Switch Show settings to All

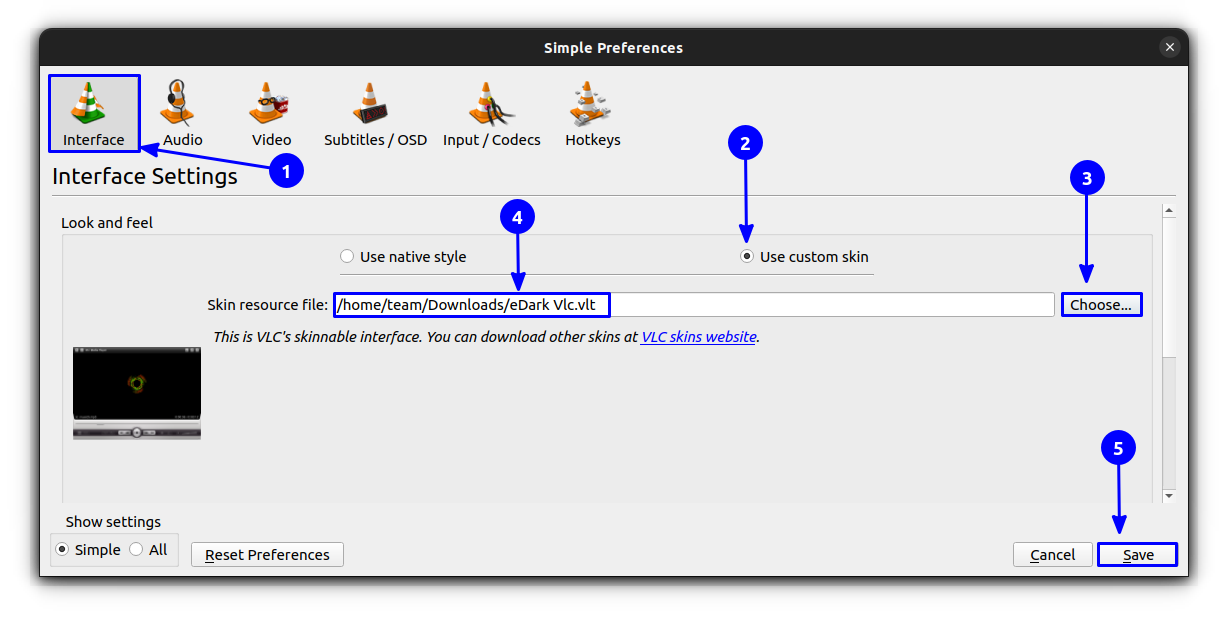click(148, 550)
